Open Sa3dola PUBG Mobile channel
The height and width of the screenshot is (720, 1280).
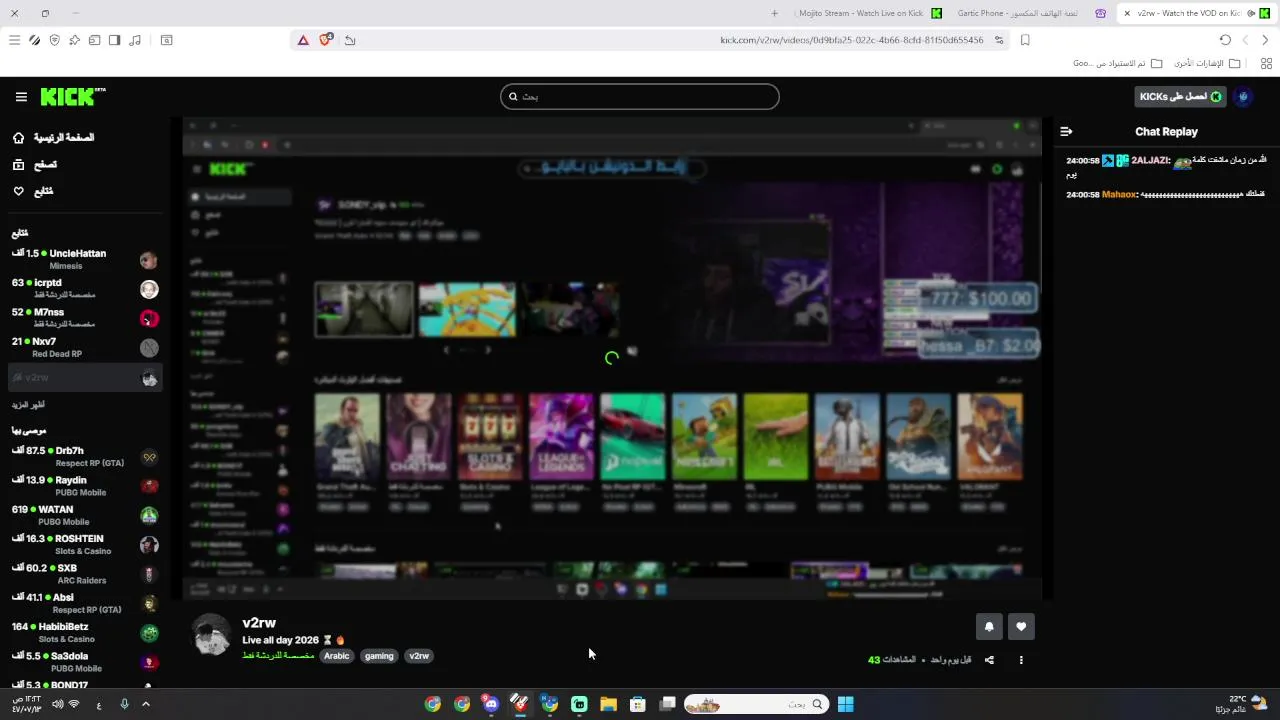tap(85, 662)
